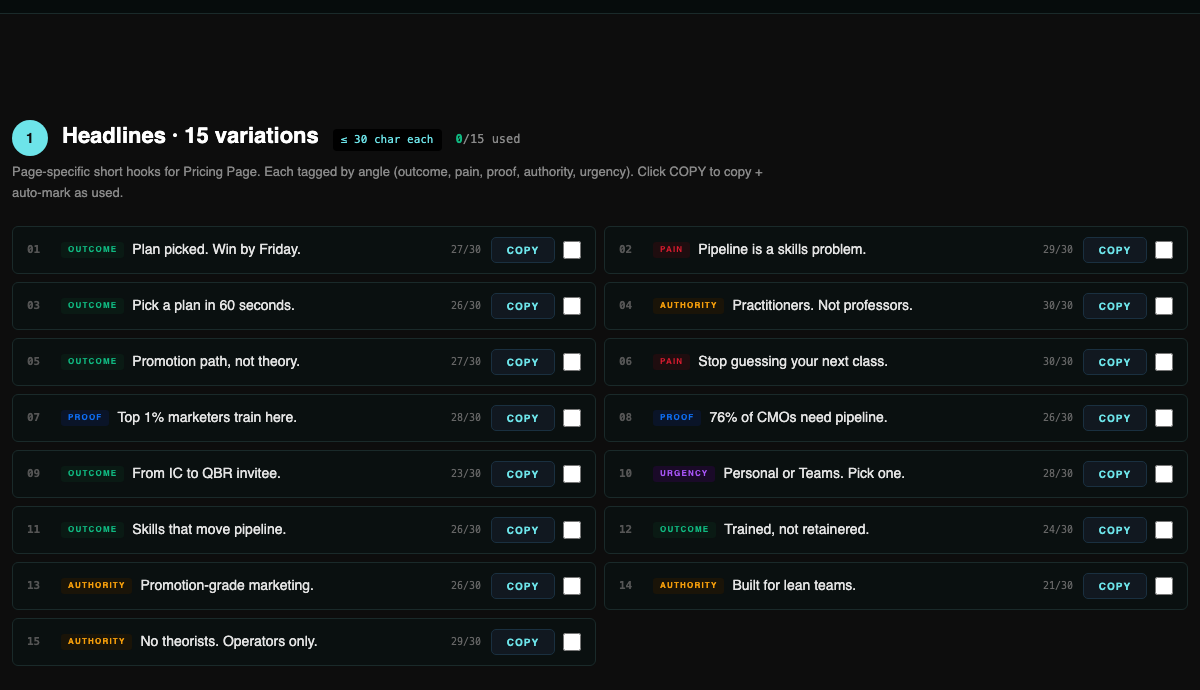The width and height of the screenshot is (1200, 690).
Task: Check 'Trained, not retainered.' checkbox
Action: (x=1164, y=530)
